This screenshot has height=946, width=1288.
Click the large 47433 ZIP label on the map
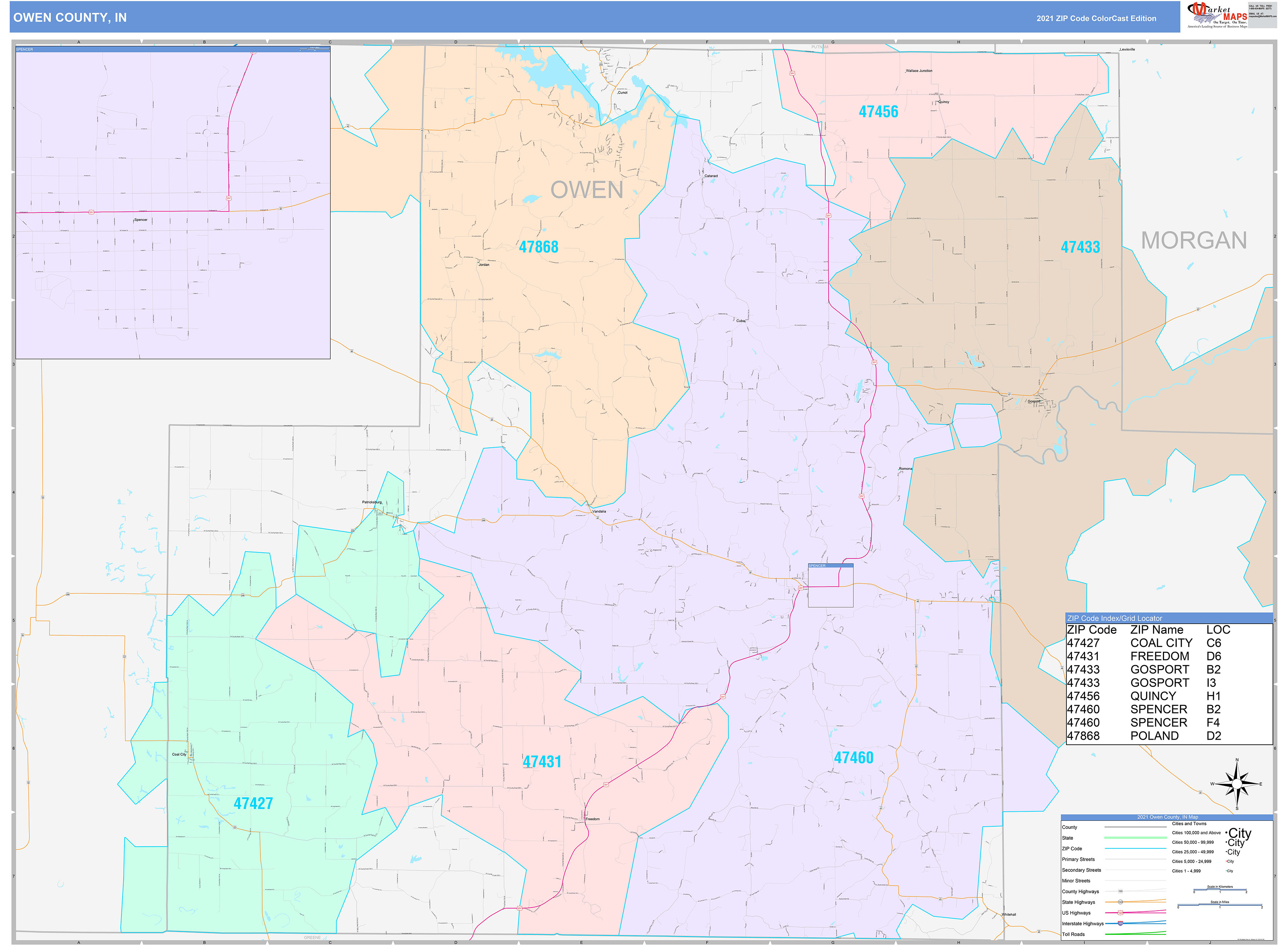coord(1081,247)
